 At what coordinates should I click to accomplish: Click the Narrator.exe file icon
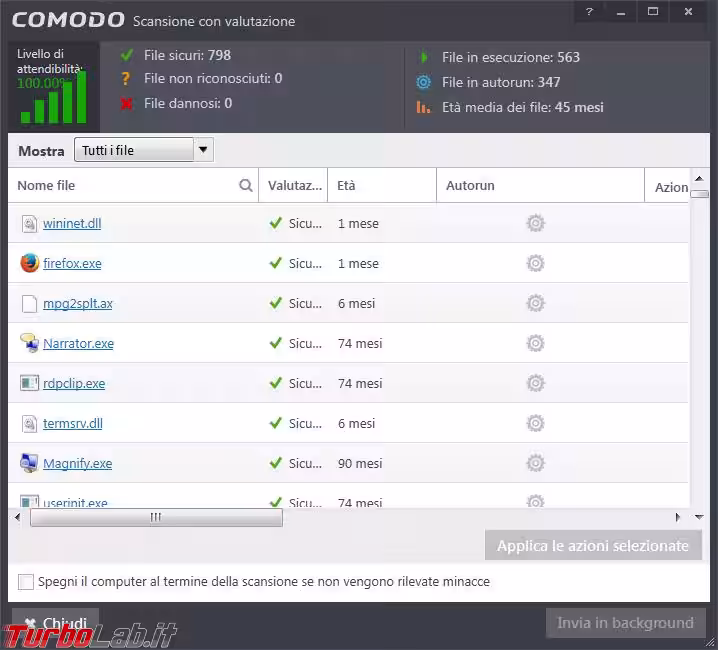(29, 343)
